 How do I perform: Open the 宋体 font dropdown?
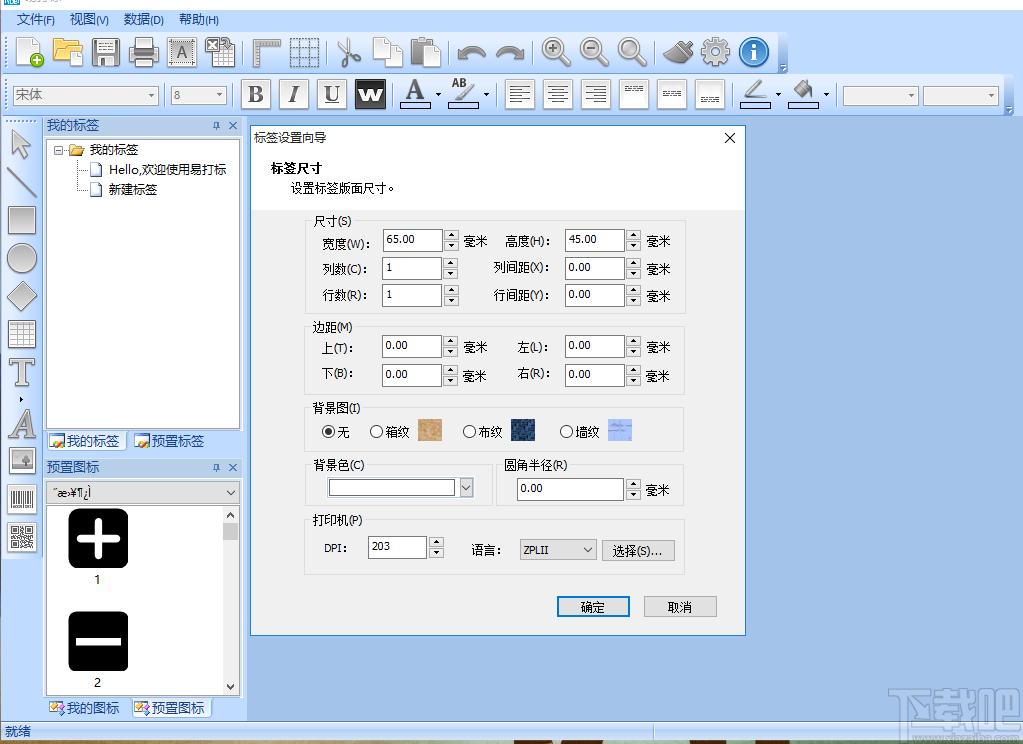[x=151, y=95]
